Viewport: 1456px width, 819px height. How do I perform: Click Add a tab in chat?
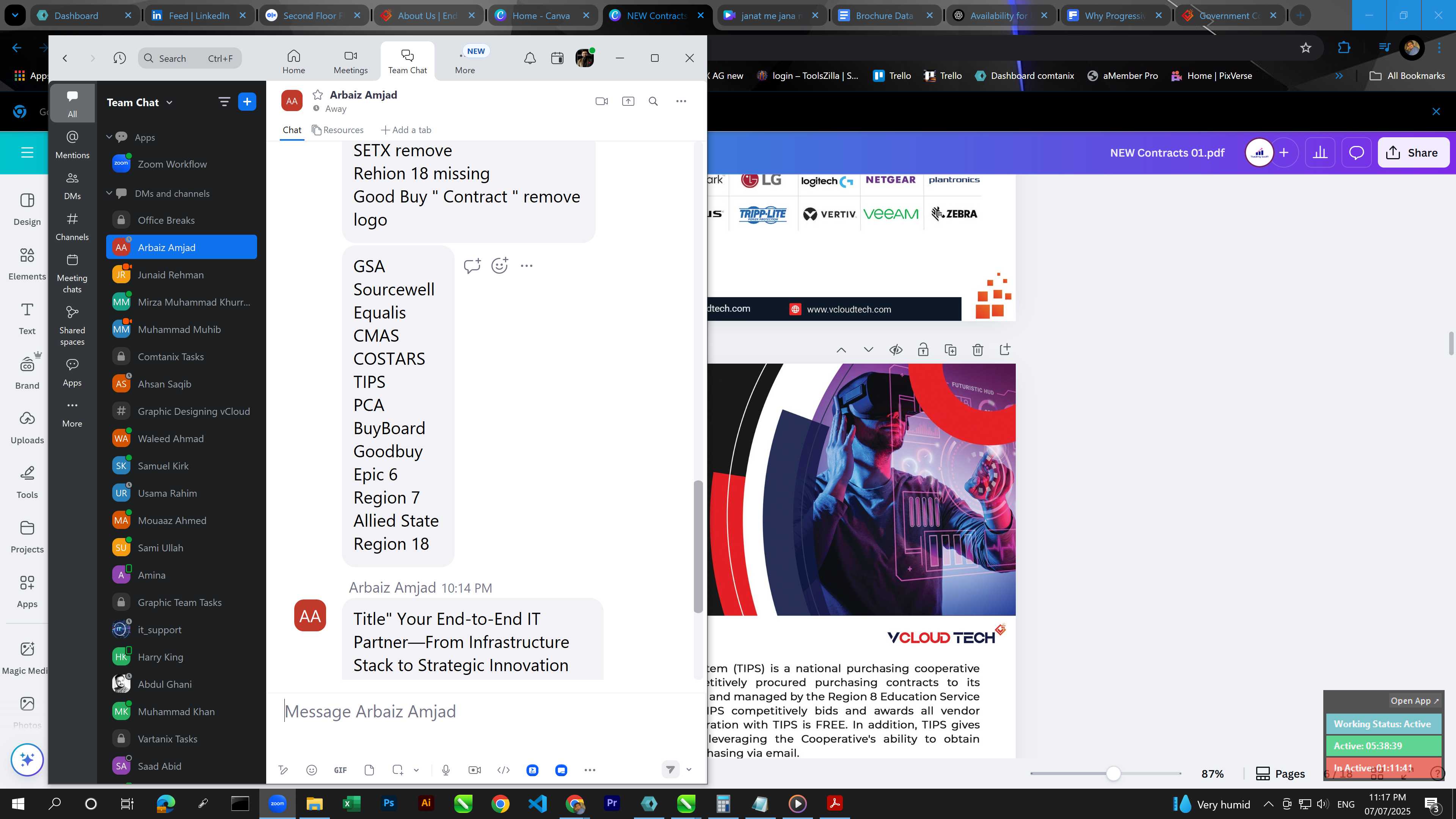tap(406, 130)
